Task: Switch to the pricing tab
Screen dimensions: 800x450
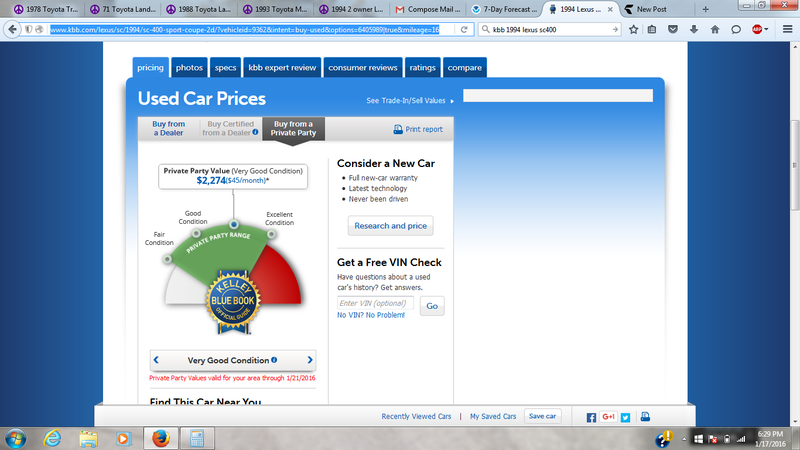Action: click(x=151, y=67)
